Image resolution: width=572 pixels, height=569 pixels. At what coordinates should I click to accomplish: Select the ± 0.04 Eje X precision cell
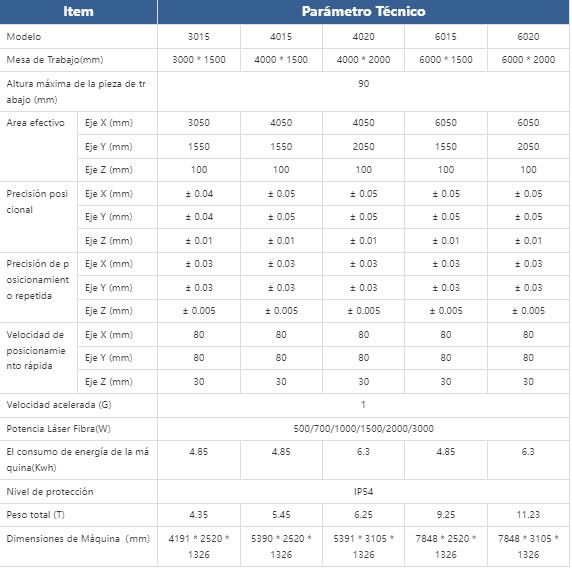pos(199,194)
